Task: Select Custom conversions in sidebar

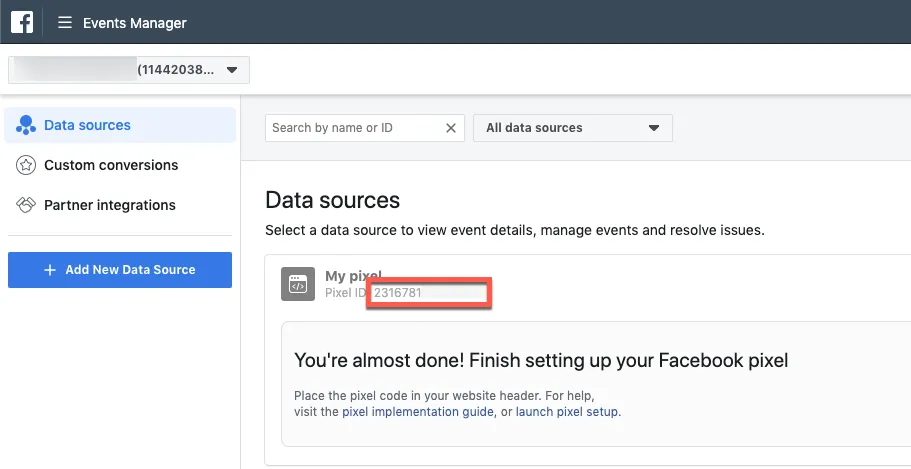Action: click(x=111, y=165)
